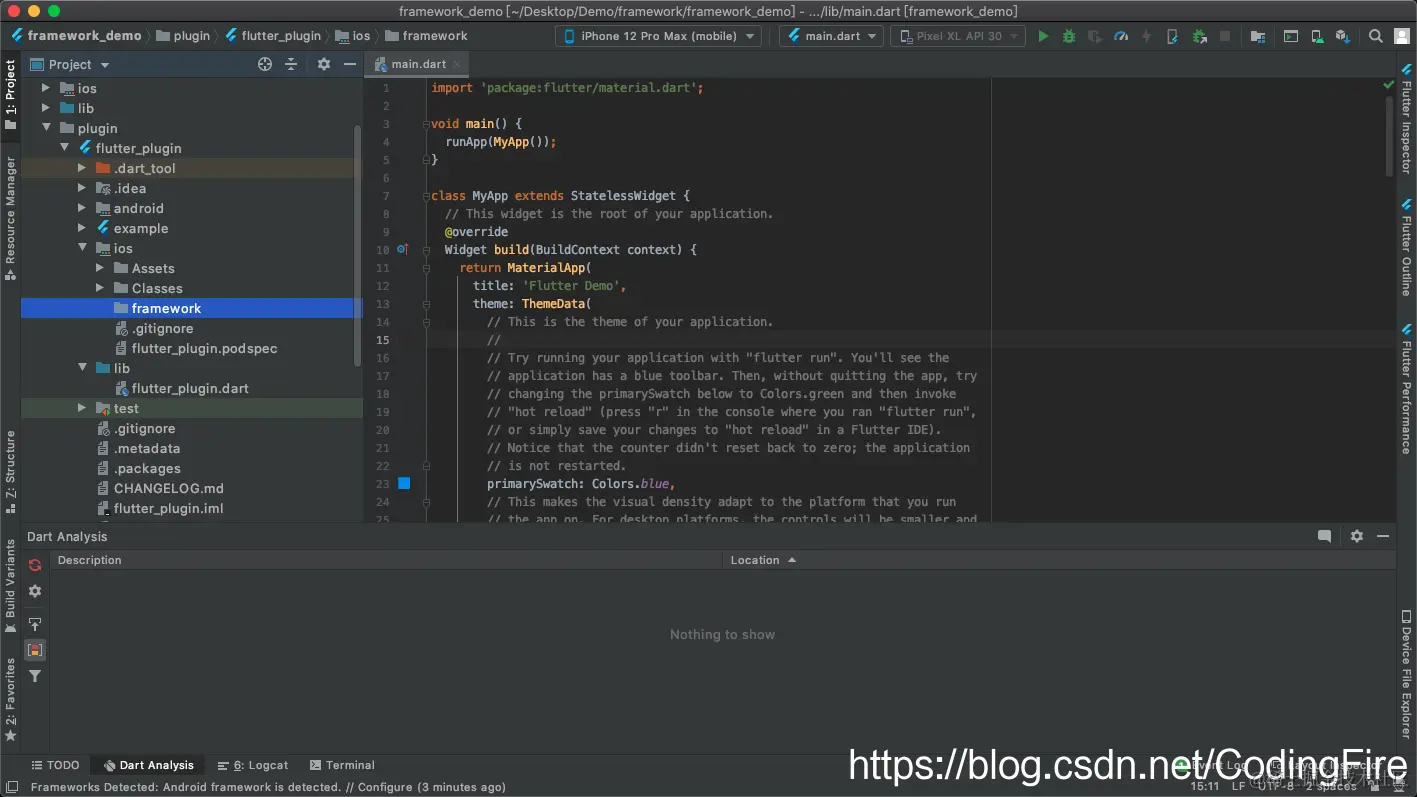Open the Pixel XL API 30 dropdown
The width and height of the screenshot is (1417, 797).
click(x=957, y=36)
